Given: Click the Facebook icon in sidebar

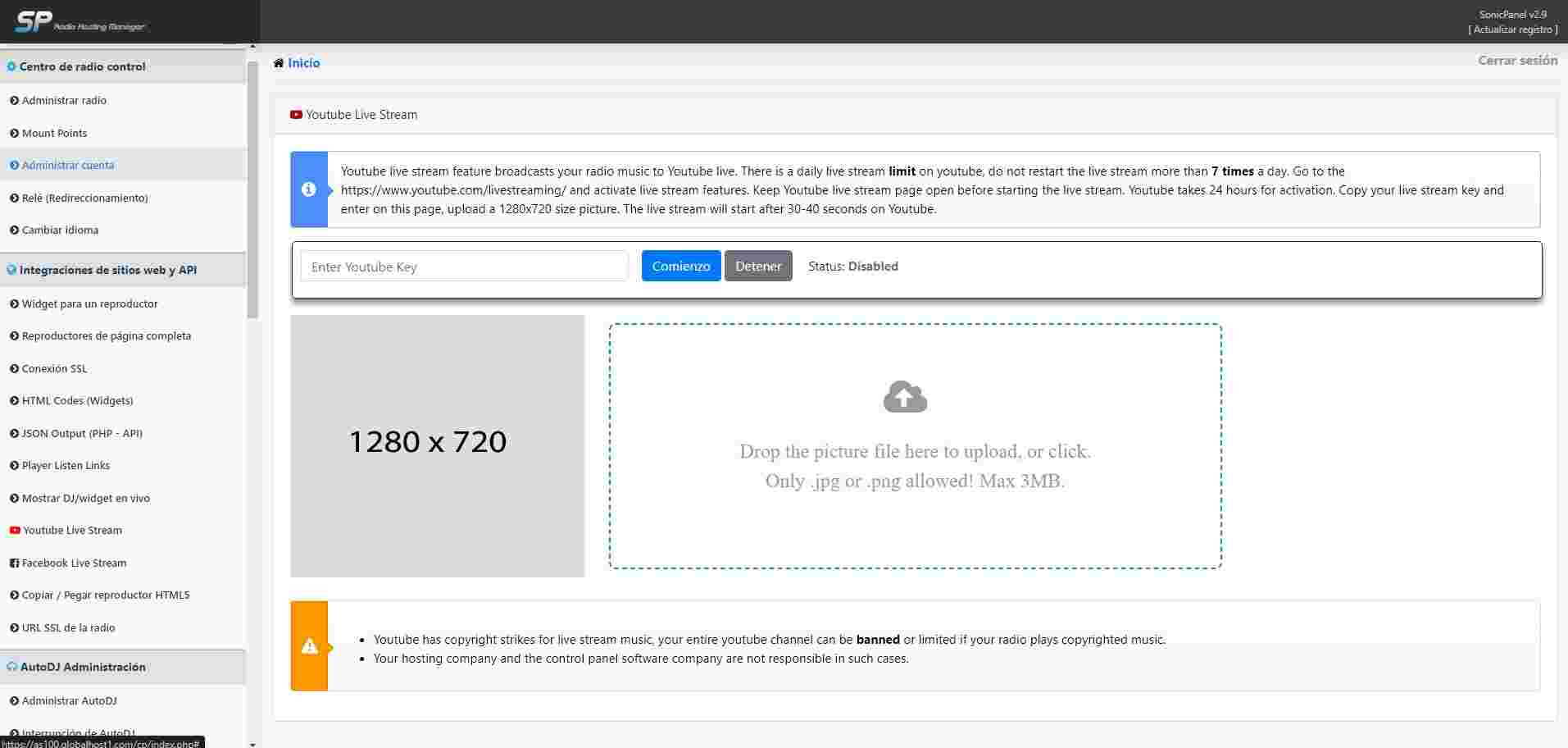Looking at the screenshot, I should [14, 563].
